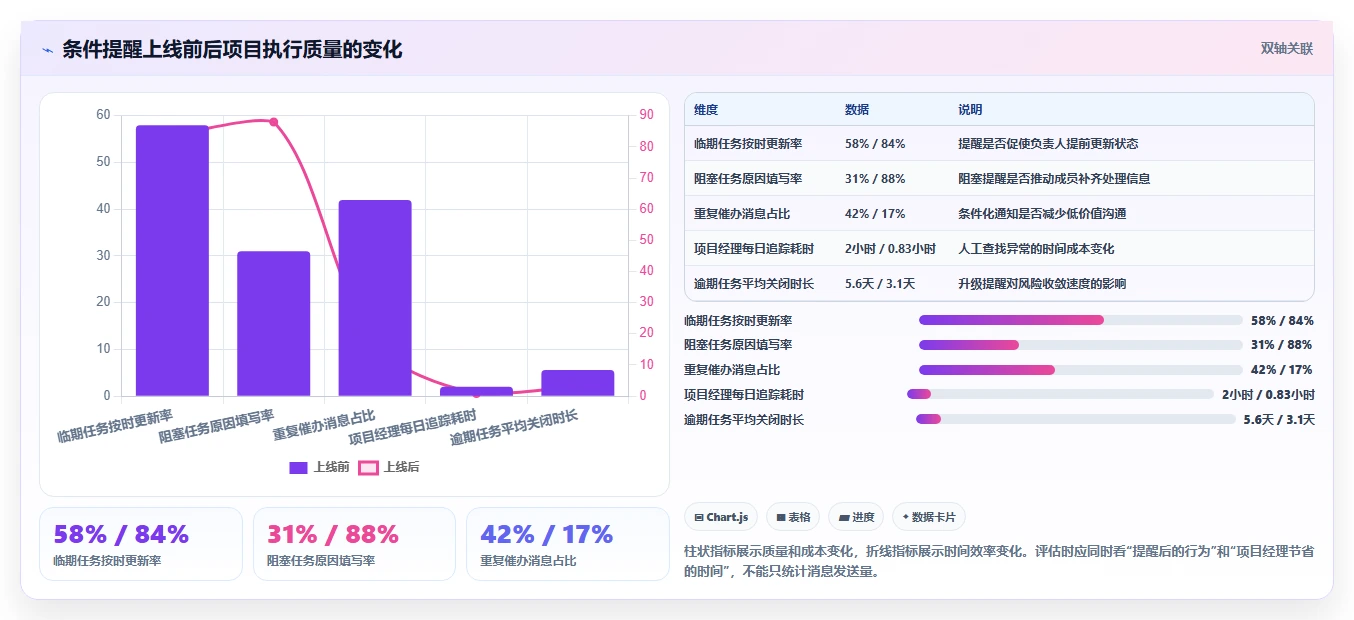
Task: Click description 升级提醒对风险收敛速度的影响
Action: [1042, 283]
